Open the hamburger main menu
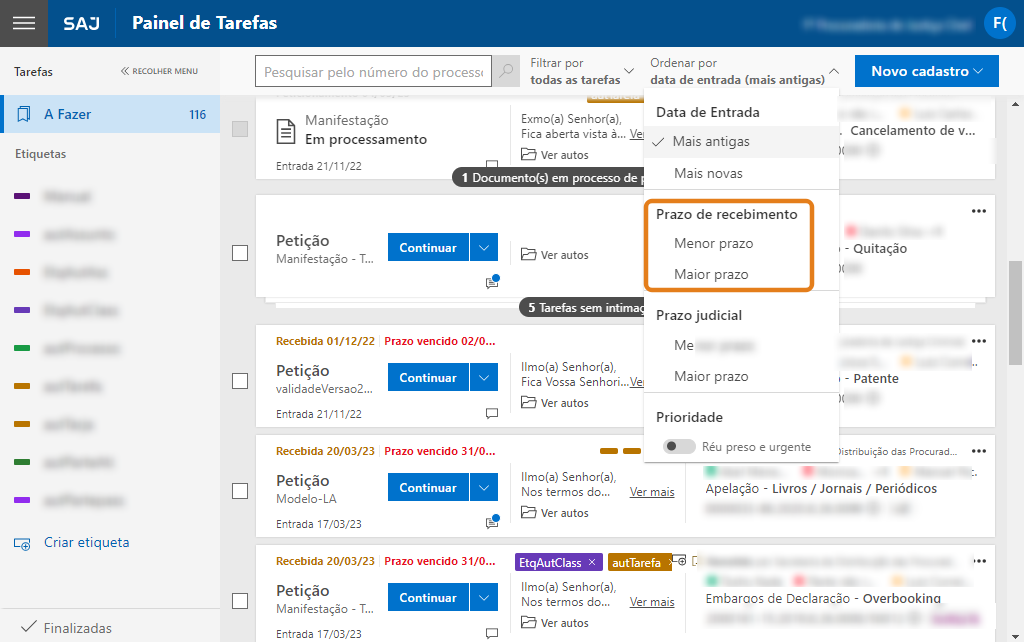Screen dimensions: 1024x642 (23, 23)
